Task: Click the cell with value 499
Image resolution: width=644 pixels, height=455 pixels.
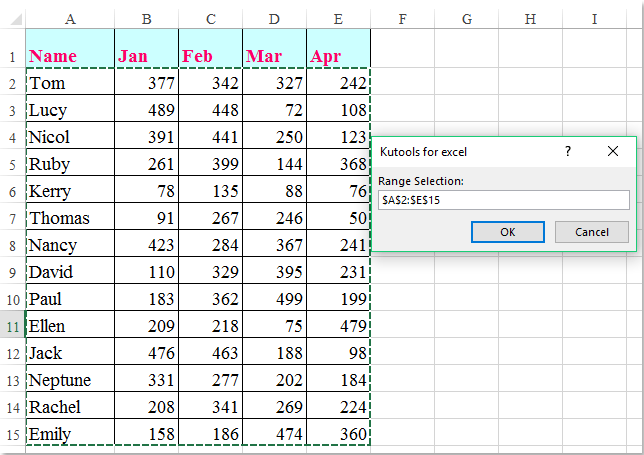Action: coord(274,299)
